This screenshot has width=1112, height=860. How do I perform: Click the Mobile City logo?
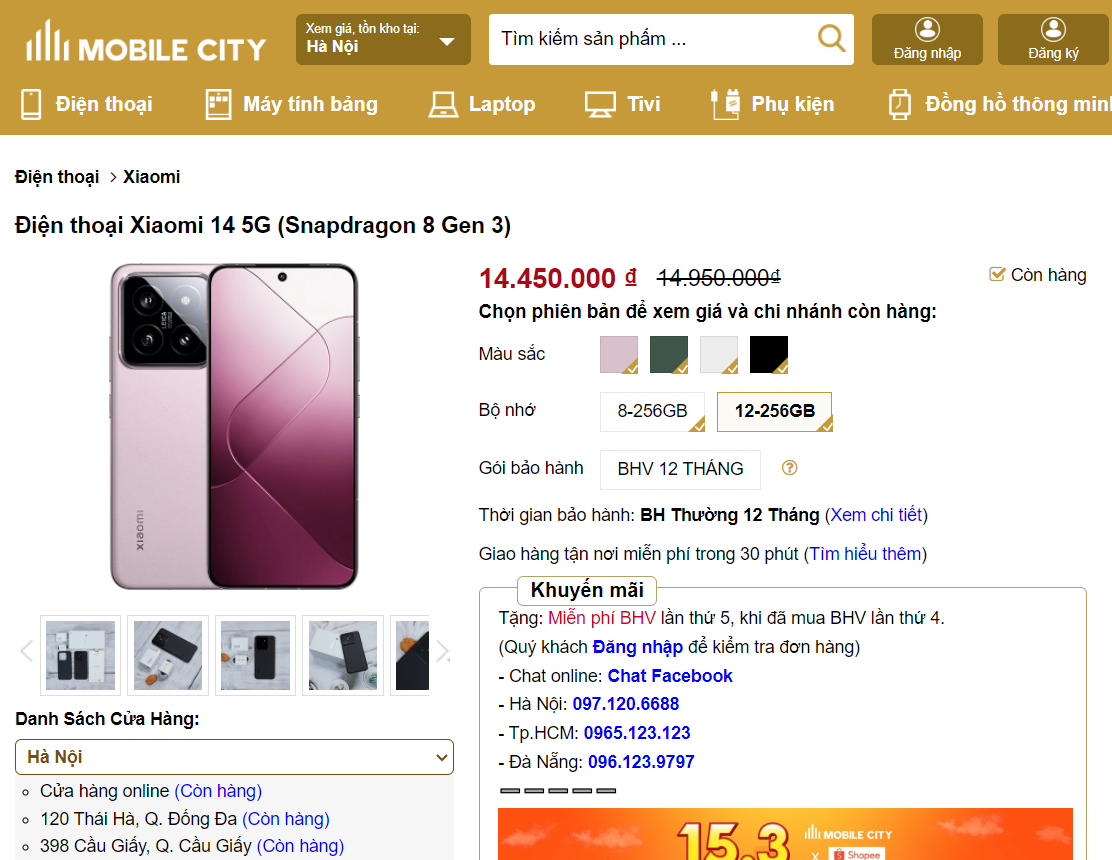tap(146, 44)
